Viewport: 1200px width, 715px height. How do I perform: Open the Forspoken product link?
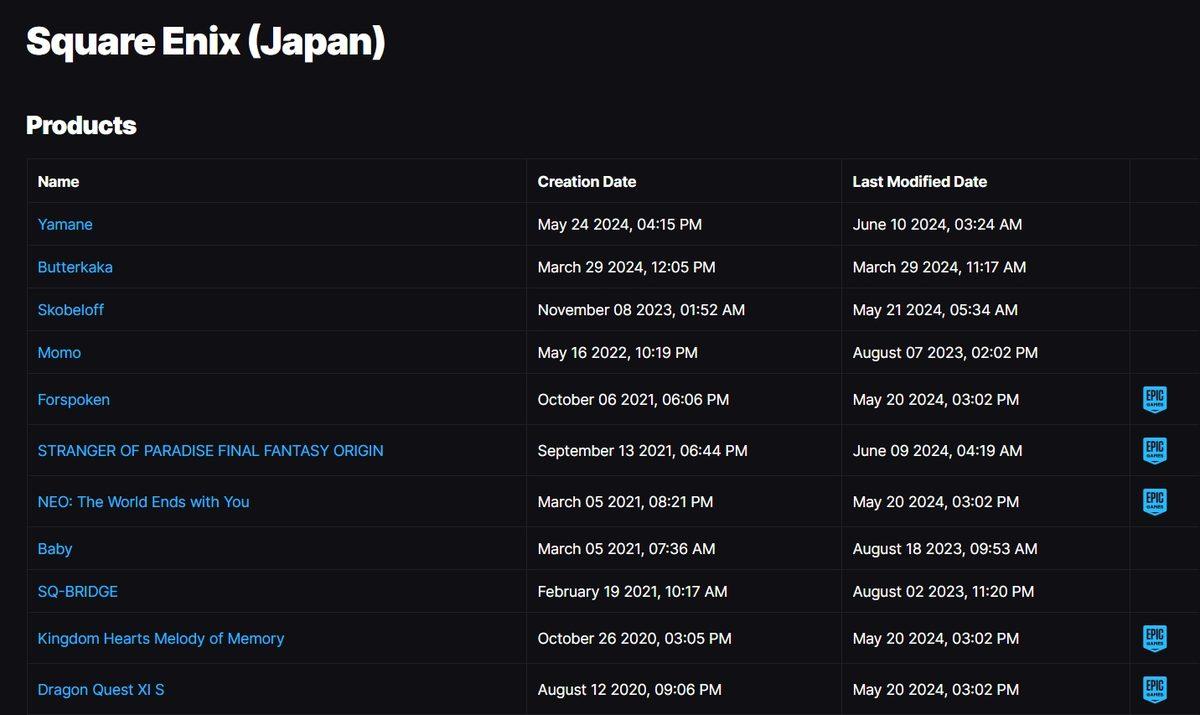pyautogui.click(x=74, y=400)
